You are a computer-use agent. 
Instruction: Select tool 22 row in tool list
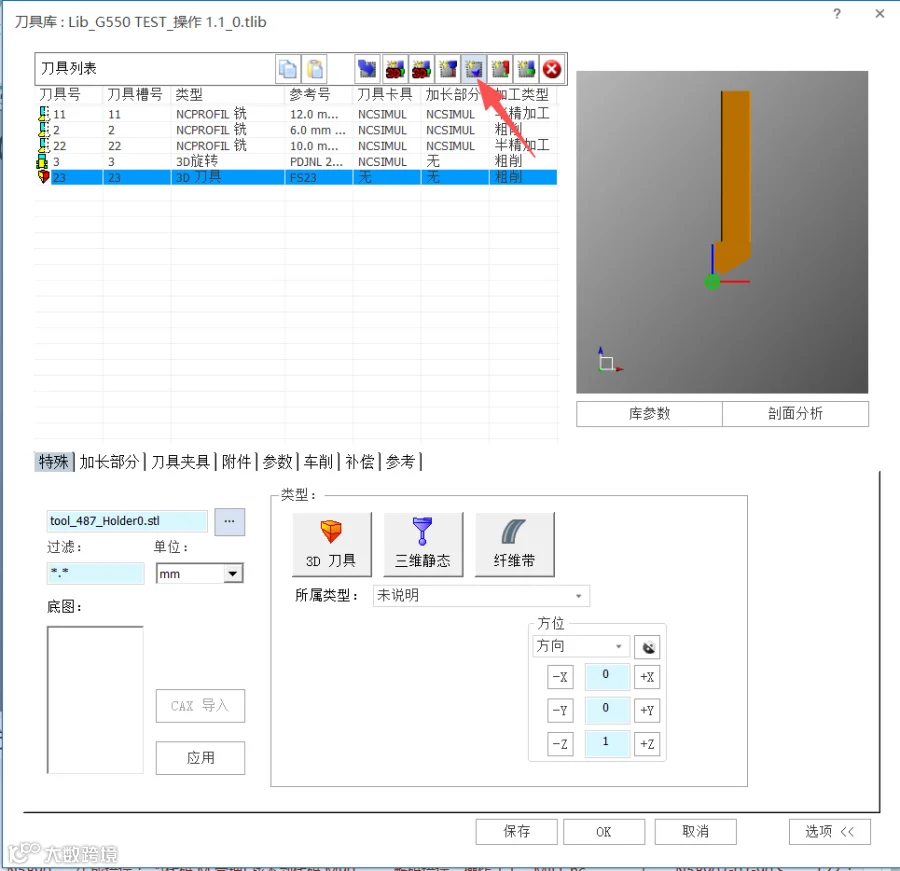pyautogui.click(x=296, y=146)
